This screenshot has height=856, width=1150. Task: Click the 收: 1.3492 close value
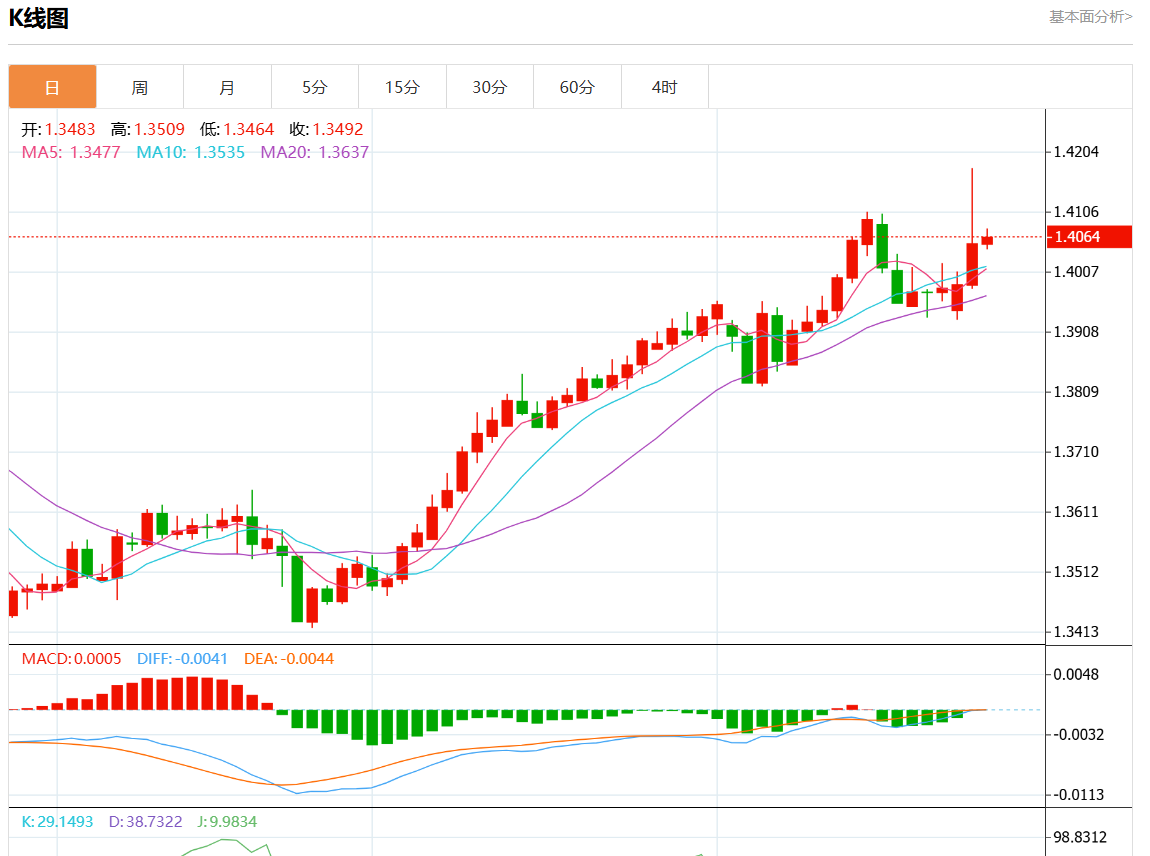pos(326,129)
